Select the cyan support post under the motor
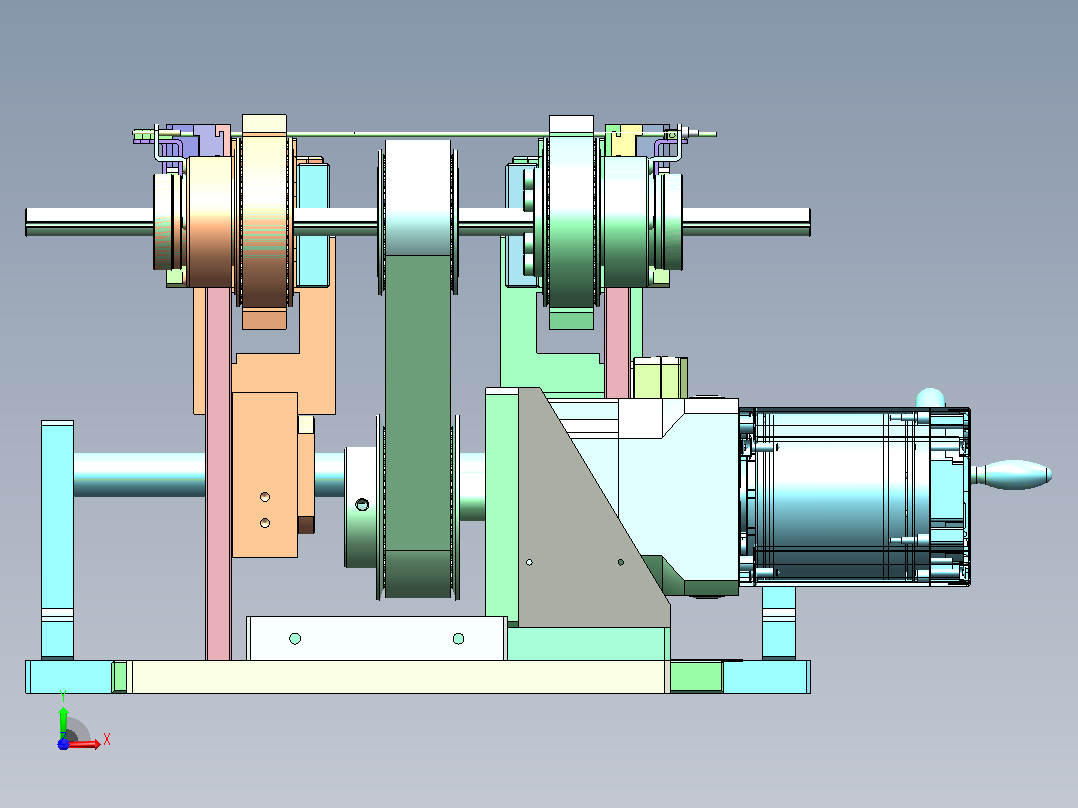This screenshot has height=808, width=1078. click(779, 623)
